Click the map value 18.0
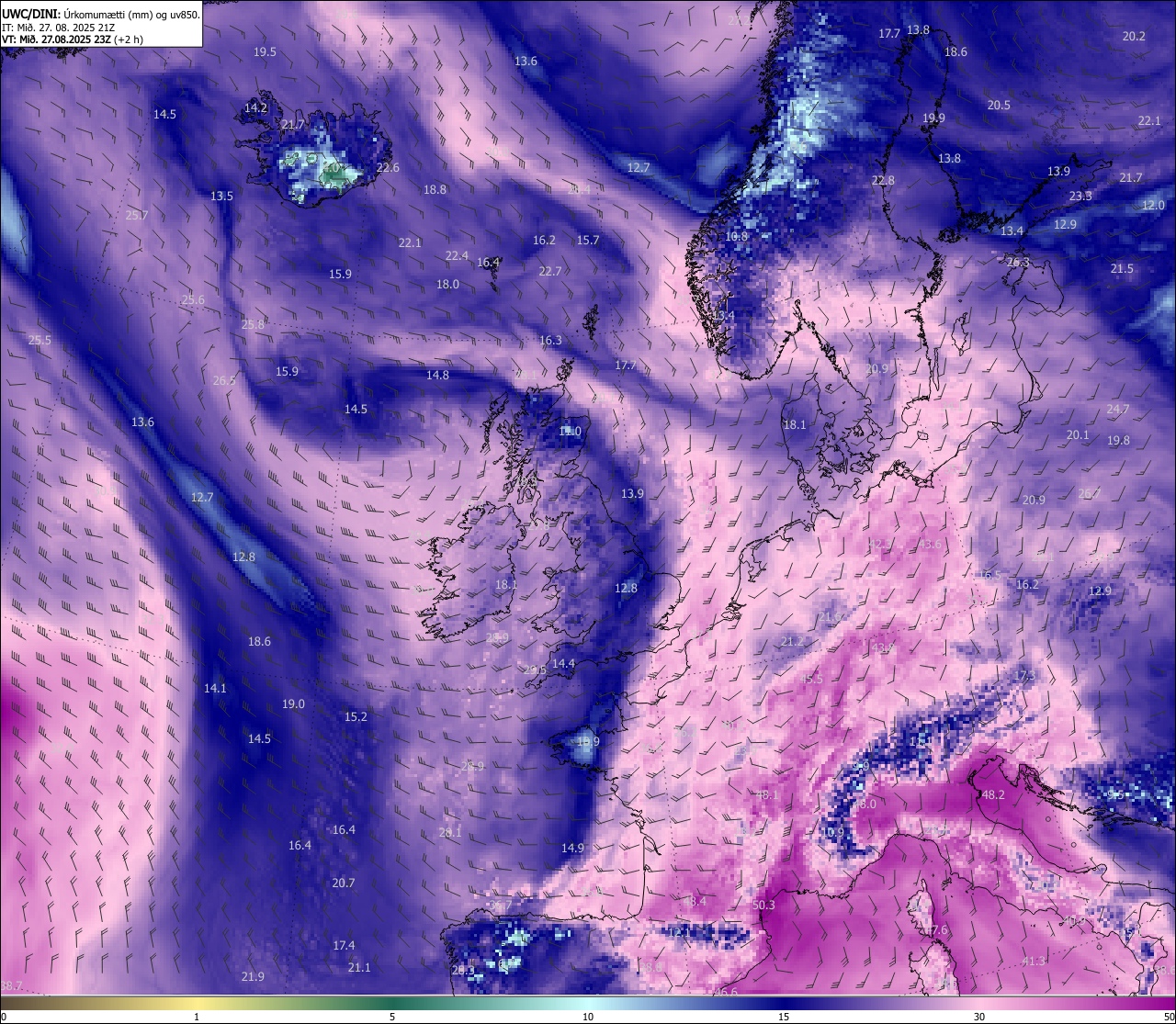 coord(447,285)
